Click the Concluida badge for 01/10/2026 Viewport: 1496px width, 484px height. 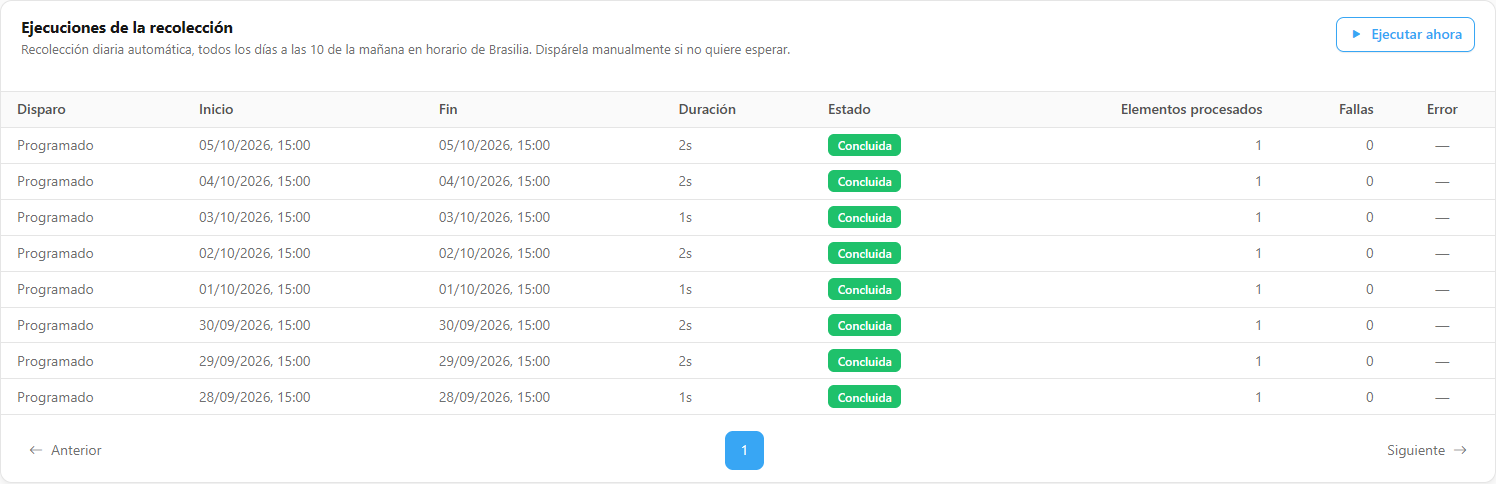coord(864,289)
